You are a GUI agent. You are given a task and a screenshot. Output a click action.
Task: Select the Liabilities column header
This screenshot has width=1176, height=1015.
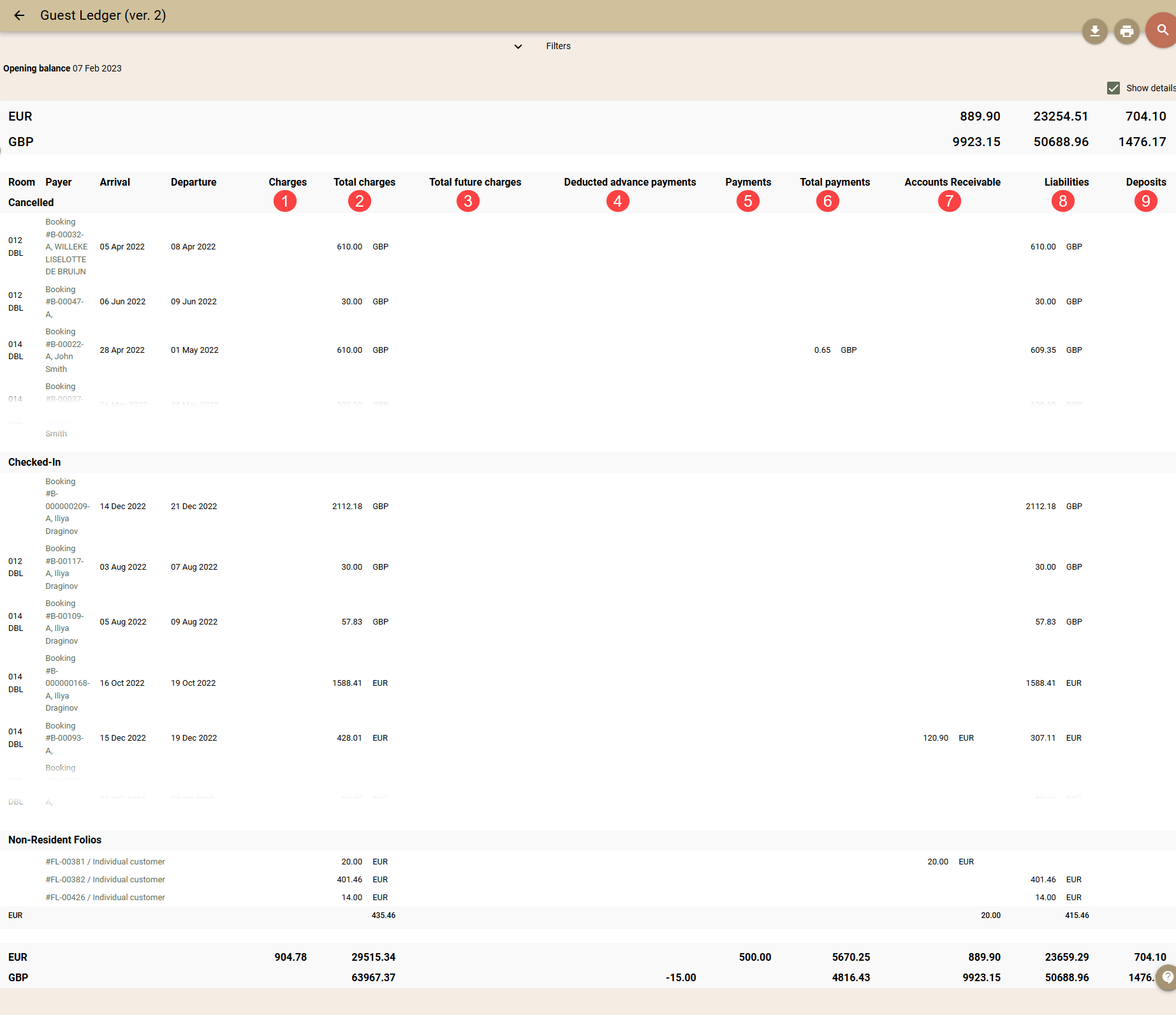(1066, 182)
